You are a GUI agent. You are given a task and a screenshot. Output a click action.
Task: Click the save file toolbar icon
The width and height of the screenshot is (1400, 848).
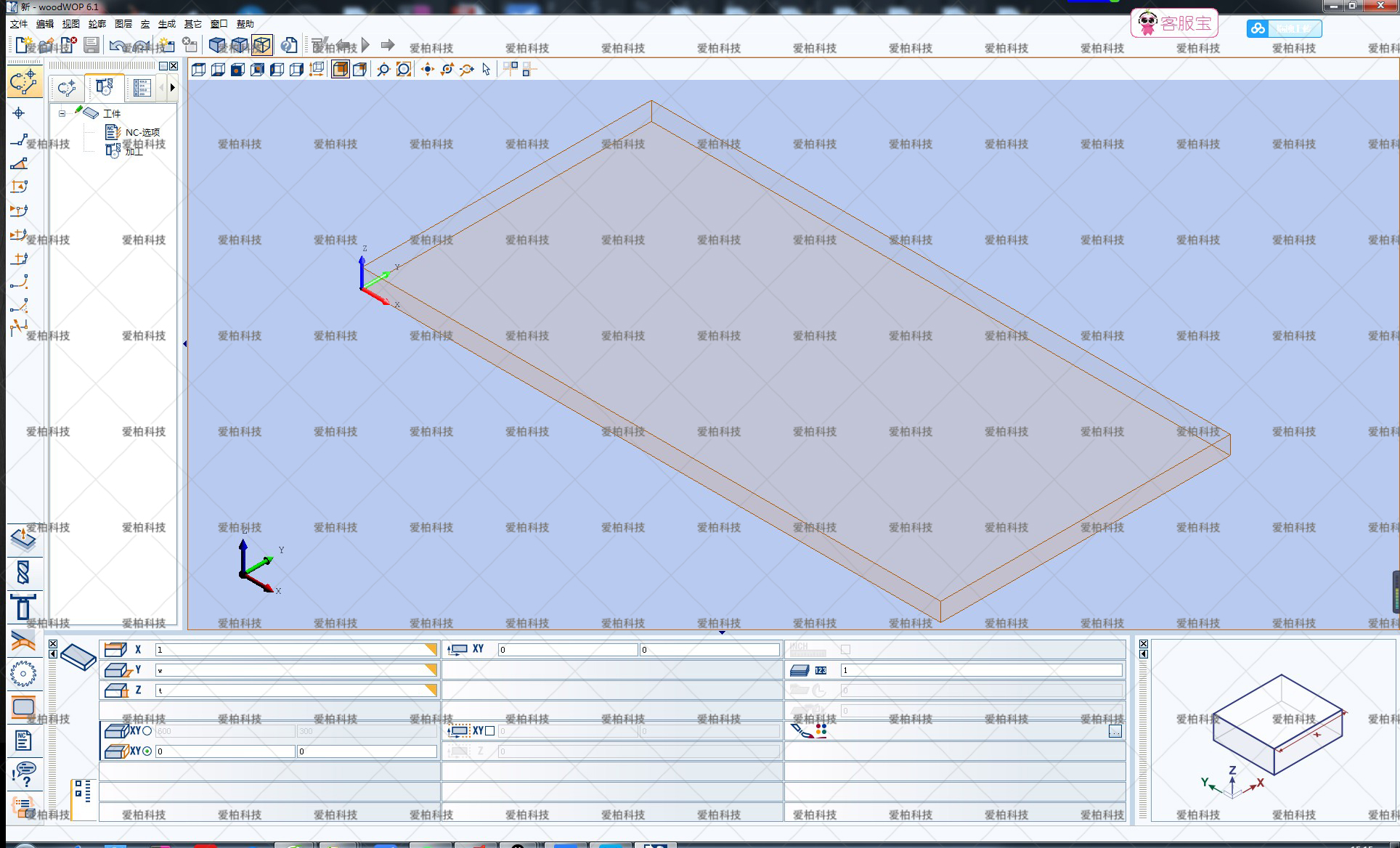(91, 46)
